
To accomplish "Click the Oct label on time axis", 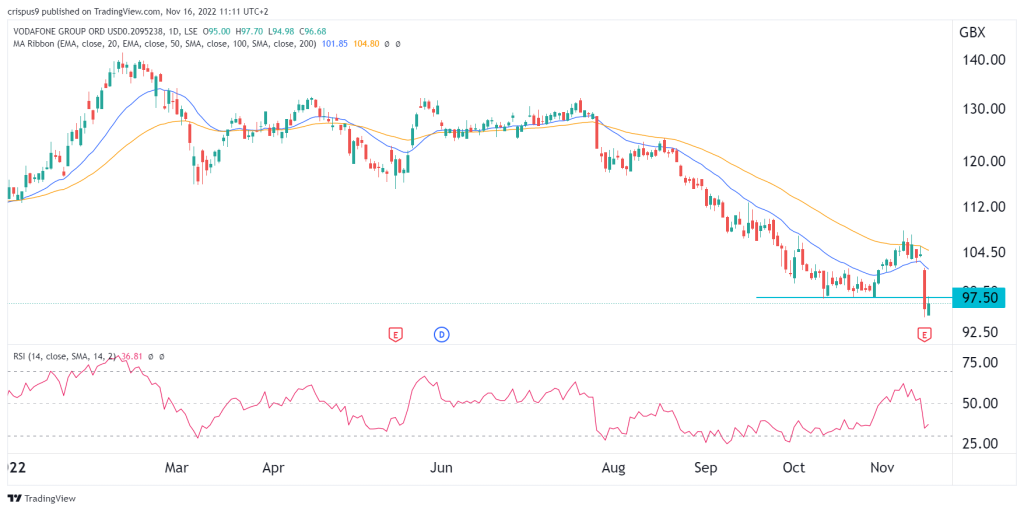I will (793, 468).
